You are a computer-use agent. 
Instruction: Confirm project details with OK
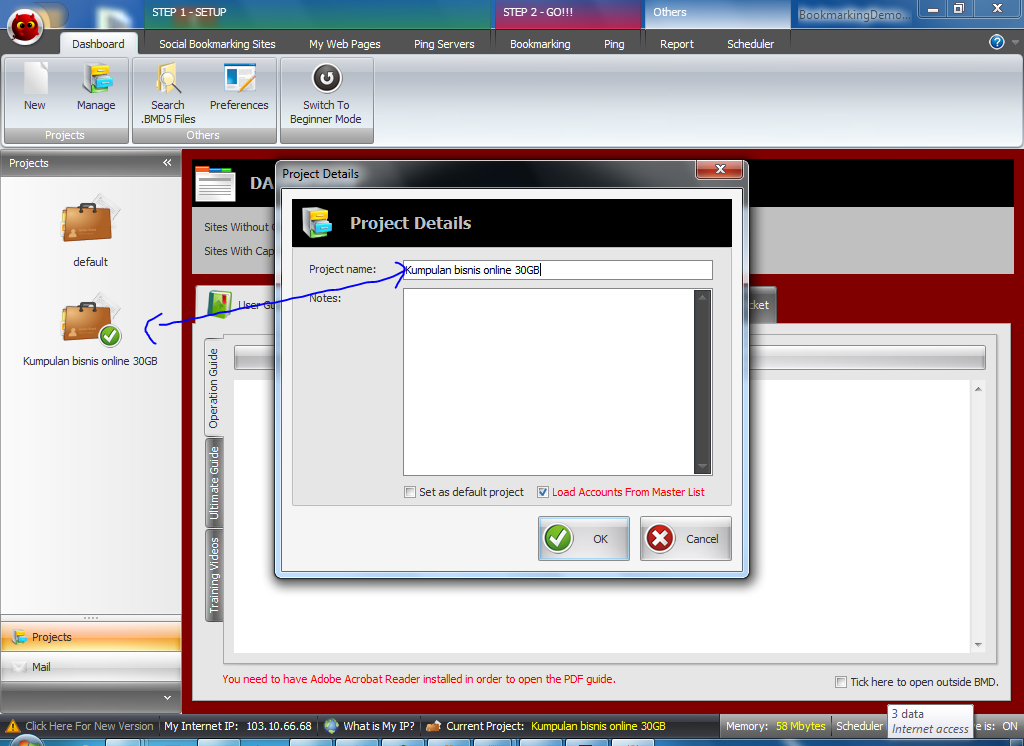(x=584, y=538)
